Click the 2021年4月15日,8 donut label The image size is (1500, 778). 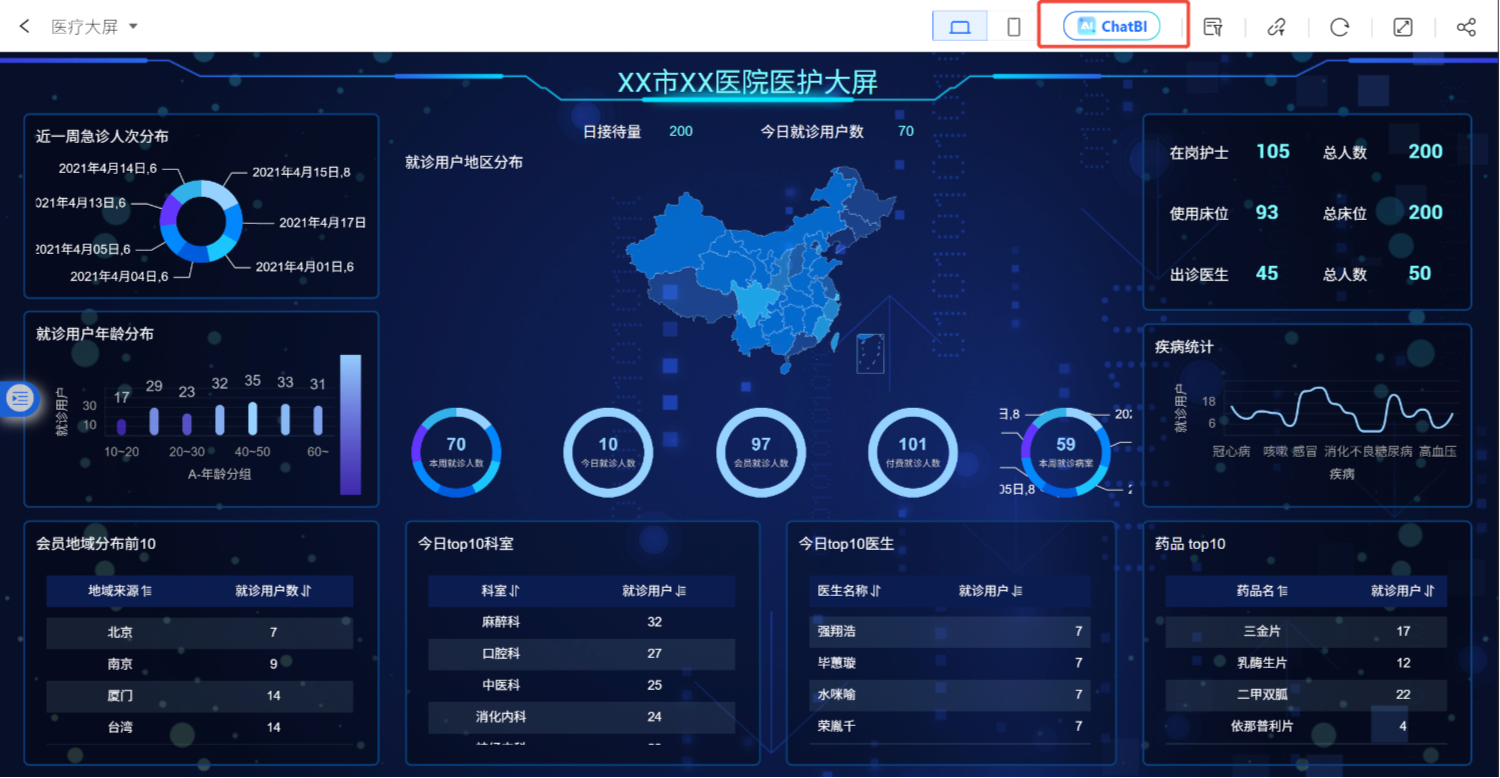tap(301, 172)
